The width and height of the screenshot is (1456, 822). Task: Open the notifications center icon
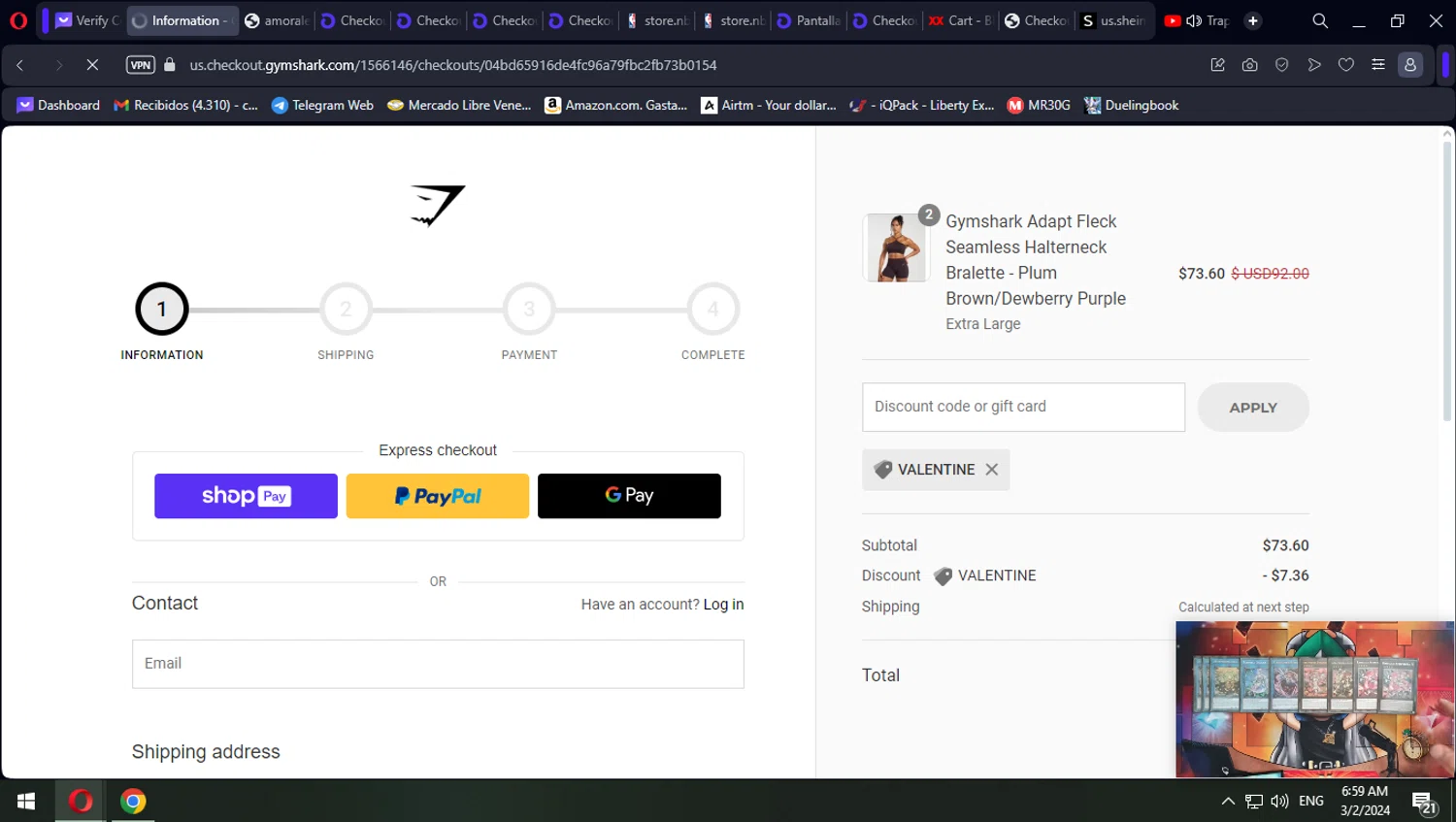pyautogui.click(x=1424, y=803)
